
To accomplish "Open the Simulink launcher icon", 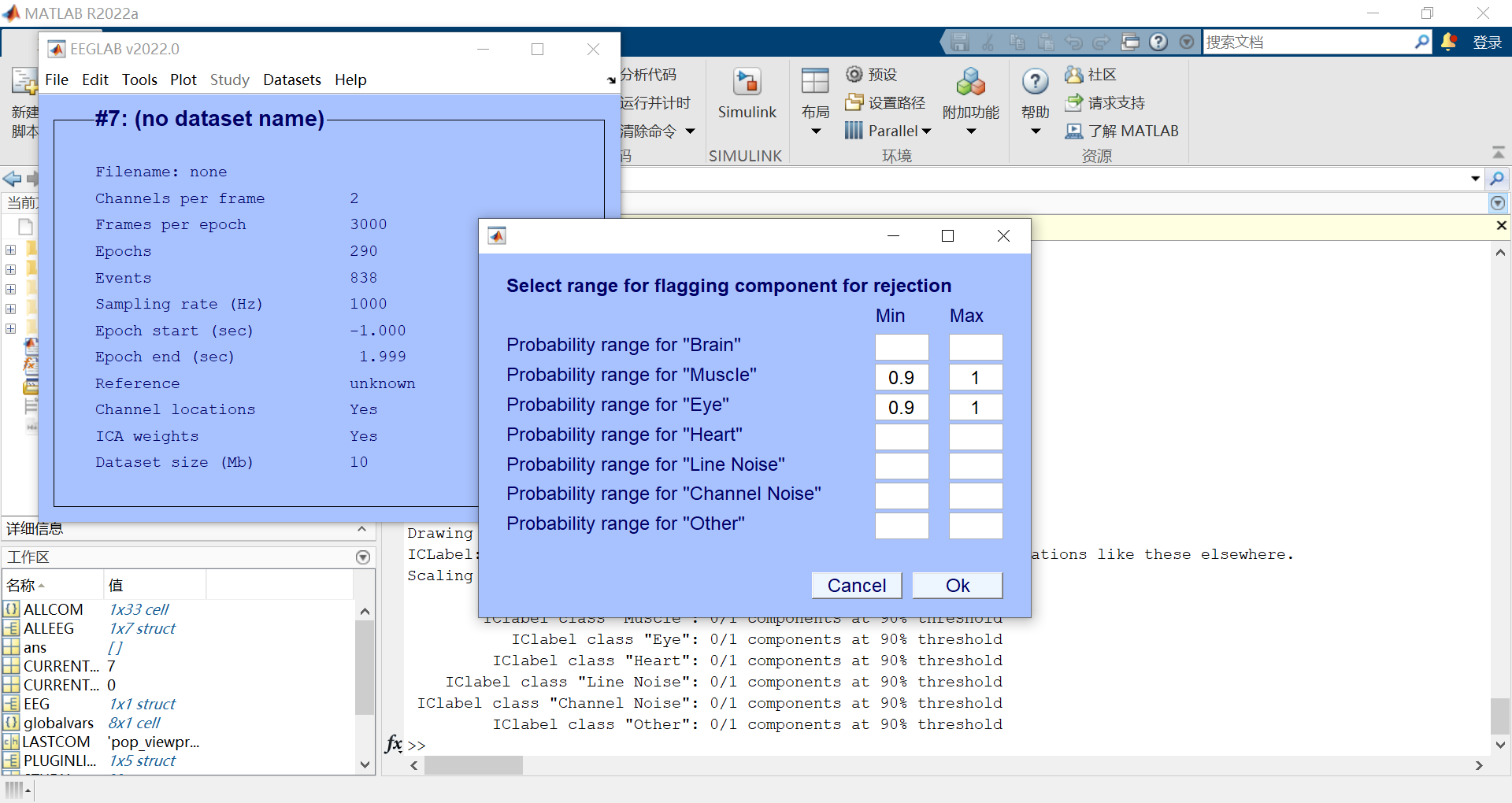I will click(x=747, y=82).
